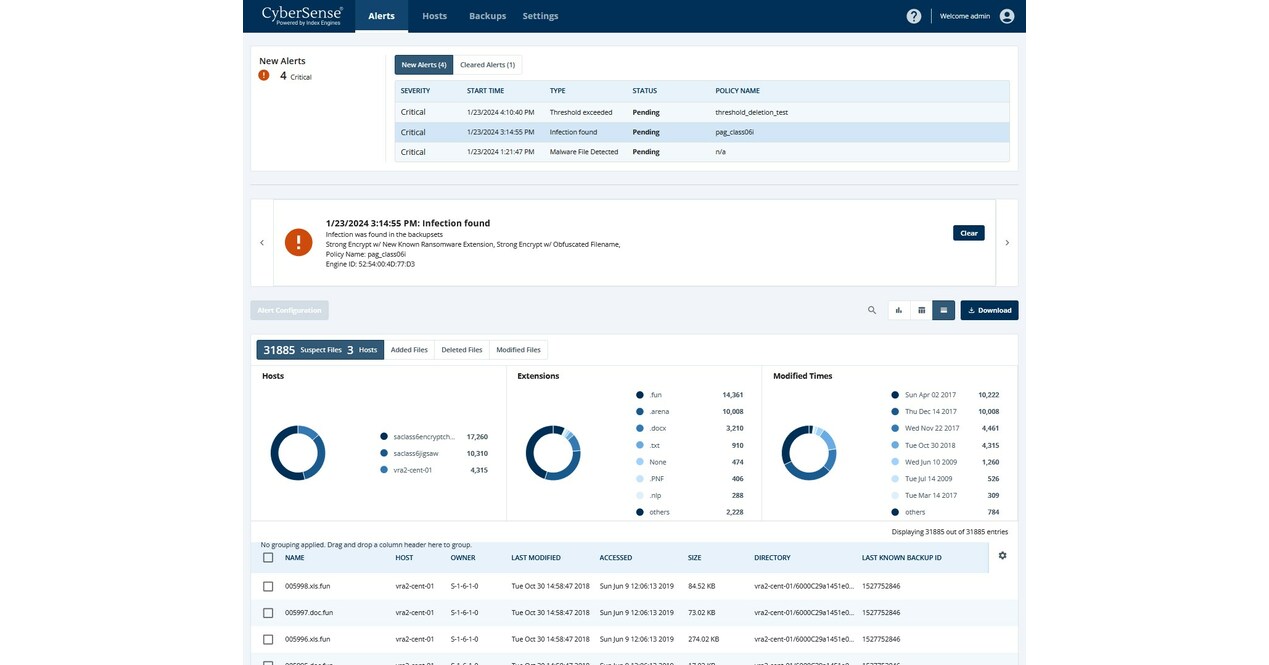Viewport: 1269px width, 665px height.
Task: Expand the next alert with right chevron
Action: (x=1007, y=242)
